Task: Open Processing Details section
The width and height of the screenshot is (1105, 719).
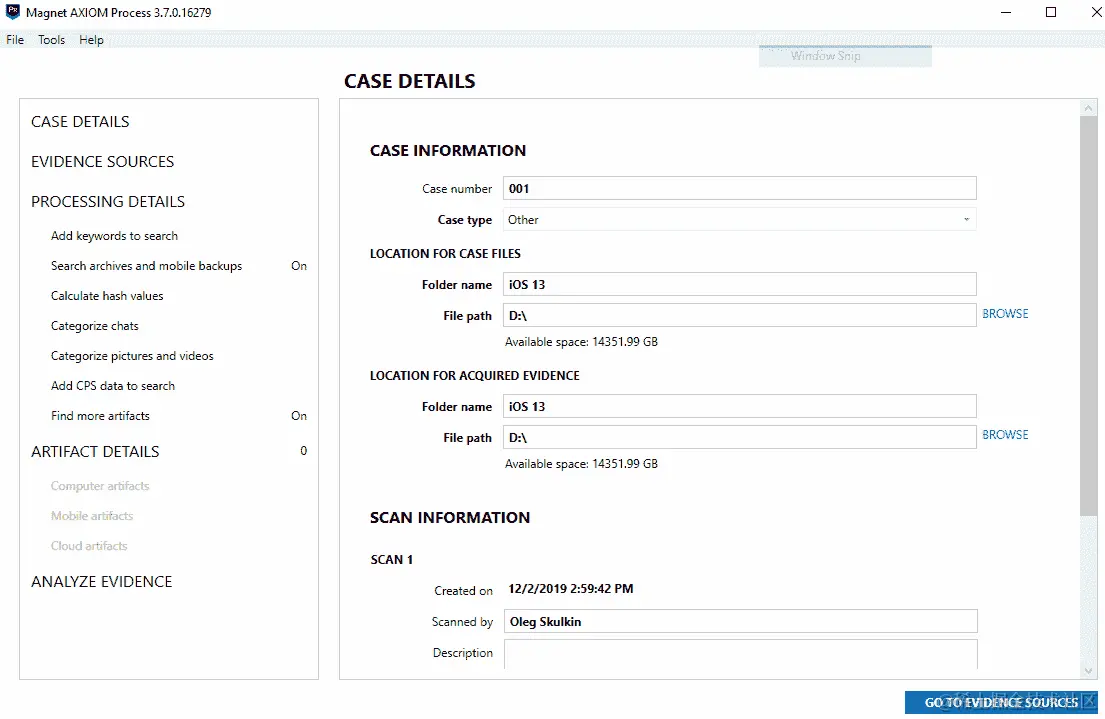Action: pos(108,202)
